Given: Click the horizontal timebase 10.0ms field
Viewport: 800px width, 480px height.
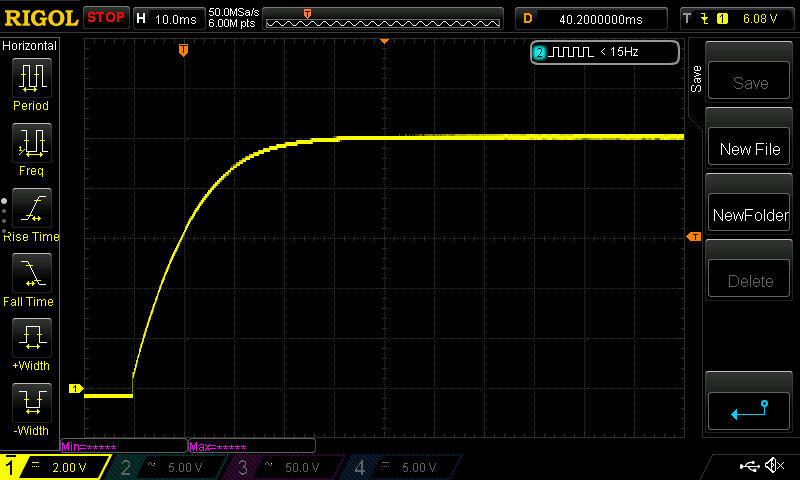Looking at the screenshot, I should [x=168, y=19].
